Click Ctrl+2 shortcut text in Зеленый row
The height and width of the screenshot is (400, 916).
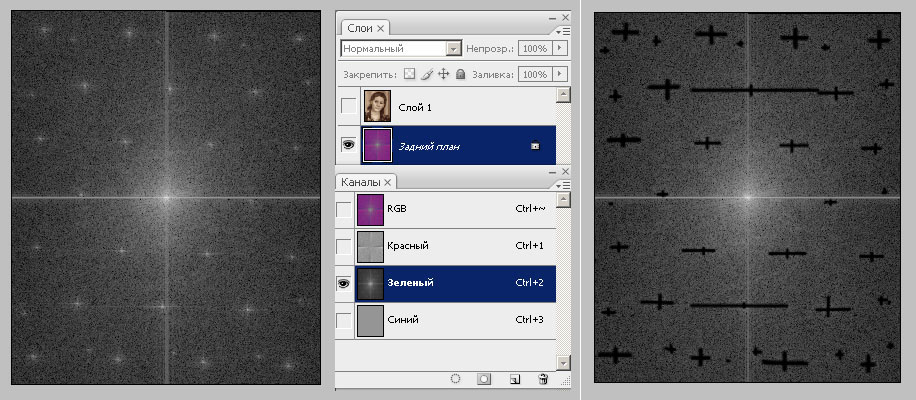click(x=529, y=283)
